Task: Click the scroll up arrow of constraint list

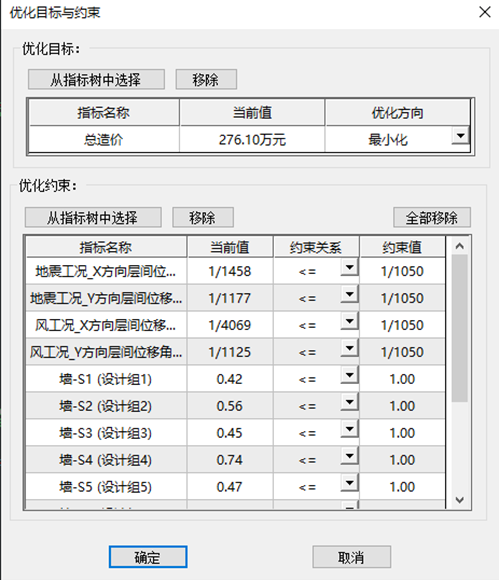Action: coord(459,246)
